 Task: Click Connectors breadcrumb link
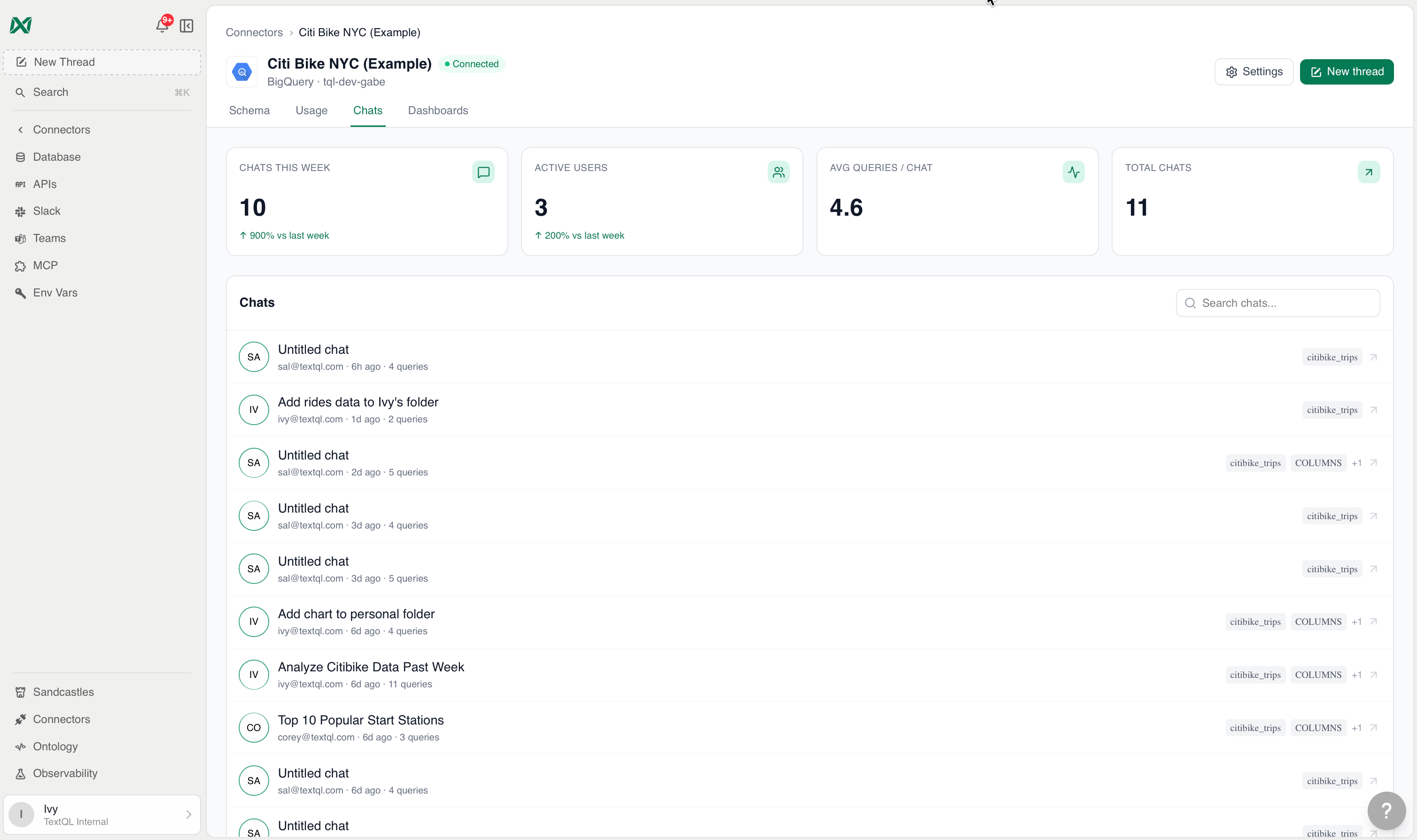[x=254, y=32]
